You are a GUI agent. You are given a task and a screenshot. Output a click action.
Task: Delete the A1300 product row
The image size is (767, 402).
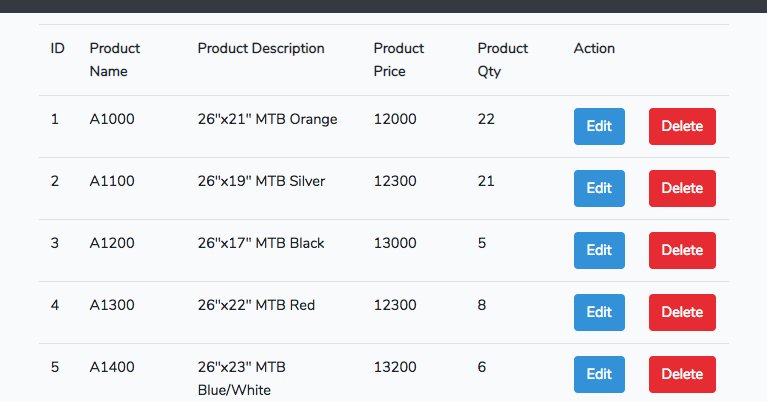click(682, 313)
